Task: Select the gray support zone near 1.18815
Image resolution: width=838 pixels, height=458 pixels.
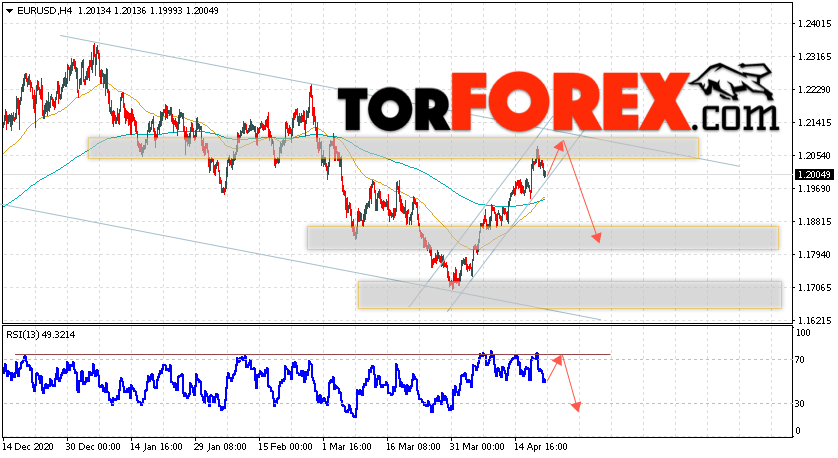Action: pos(542,238)
